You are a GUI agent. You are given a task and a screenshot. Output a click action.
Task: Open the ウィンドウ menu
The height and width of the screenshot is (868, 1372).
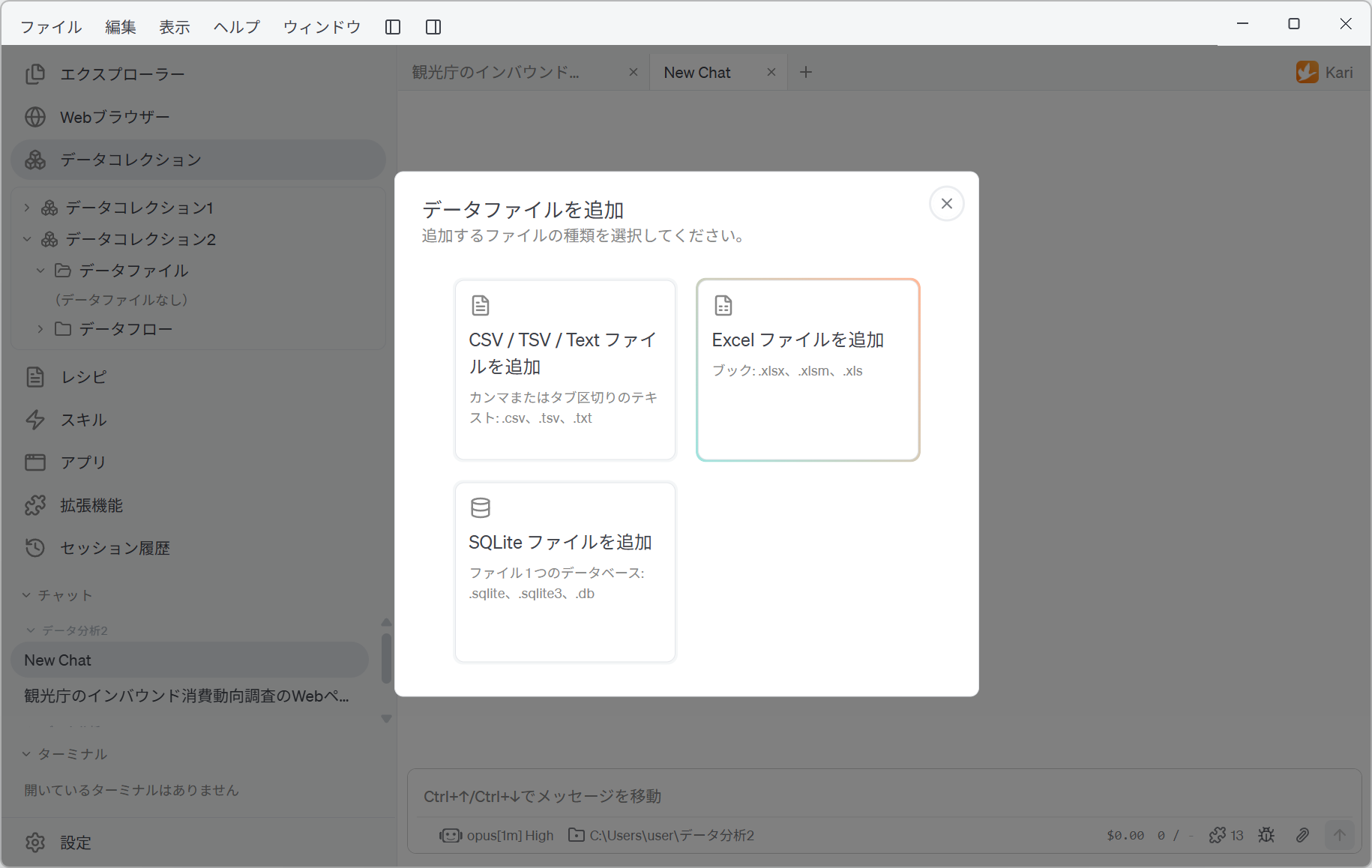[322, 27]
